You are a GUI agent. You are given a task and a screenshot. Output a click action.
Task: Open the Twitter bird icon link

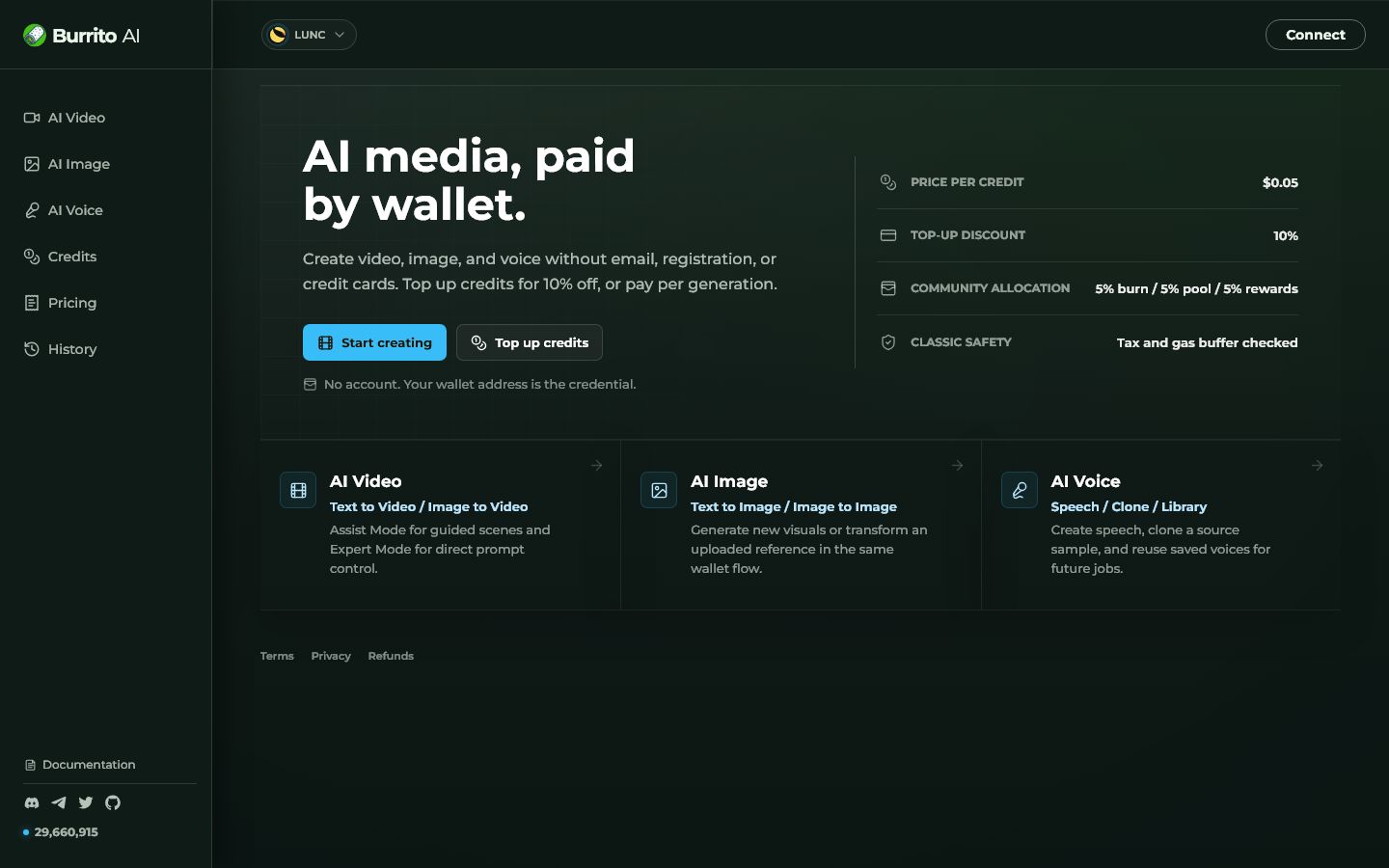point(86,802)
